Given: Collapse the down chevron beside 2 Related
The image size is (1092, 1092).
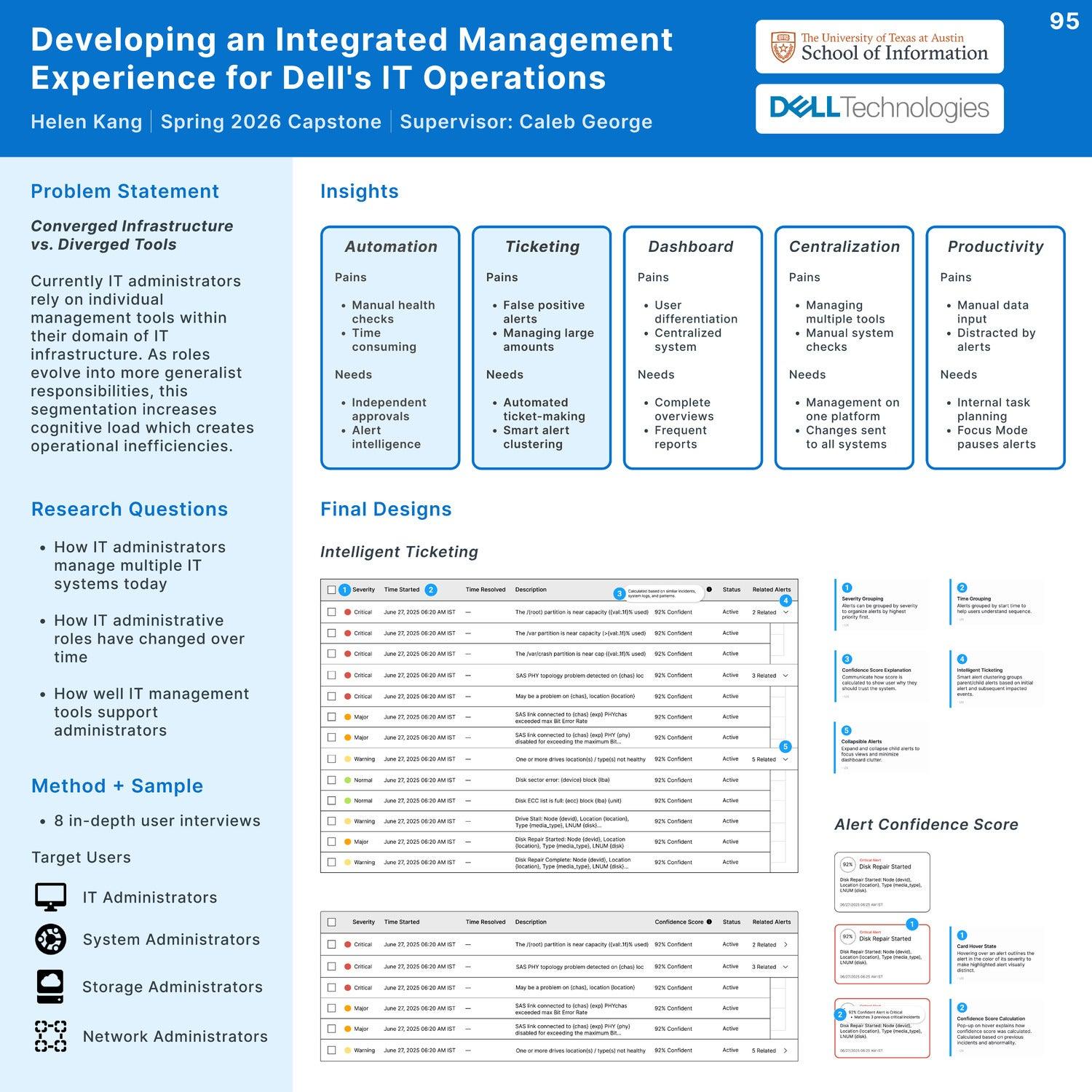Looking at the screenshot, I should 786,612.
